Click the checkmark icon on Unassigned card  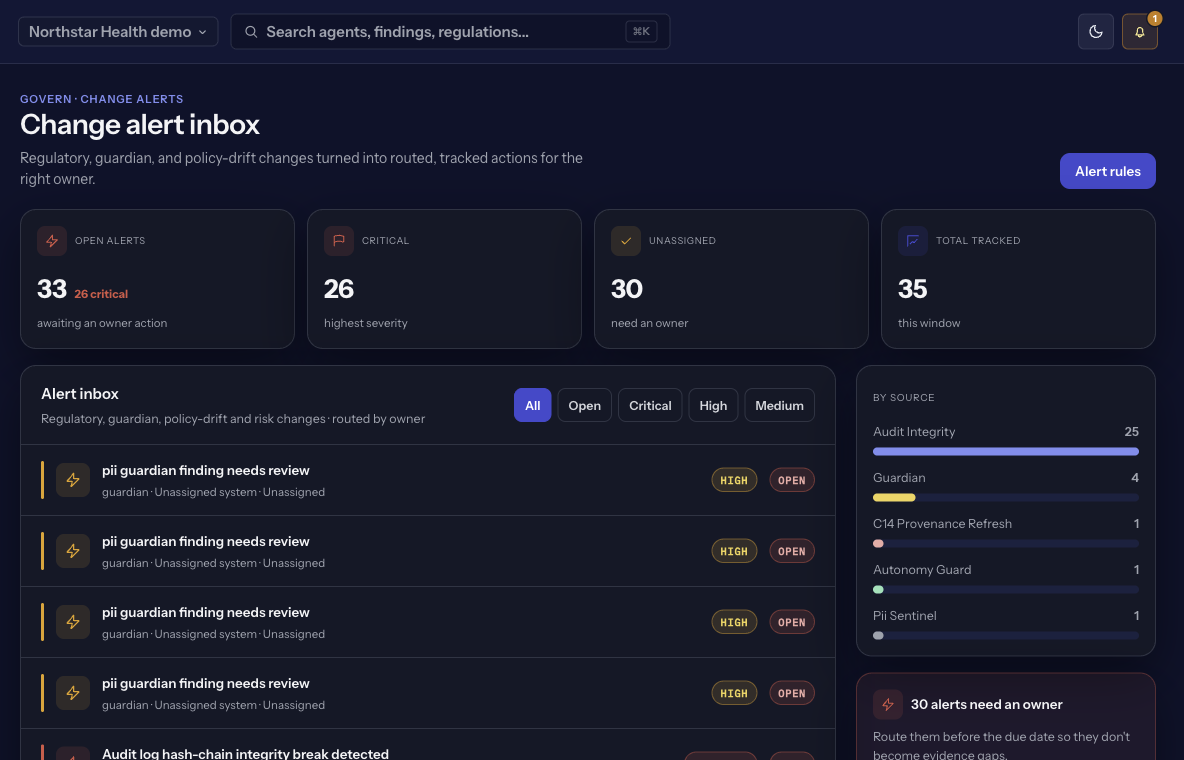[626, 241]
